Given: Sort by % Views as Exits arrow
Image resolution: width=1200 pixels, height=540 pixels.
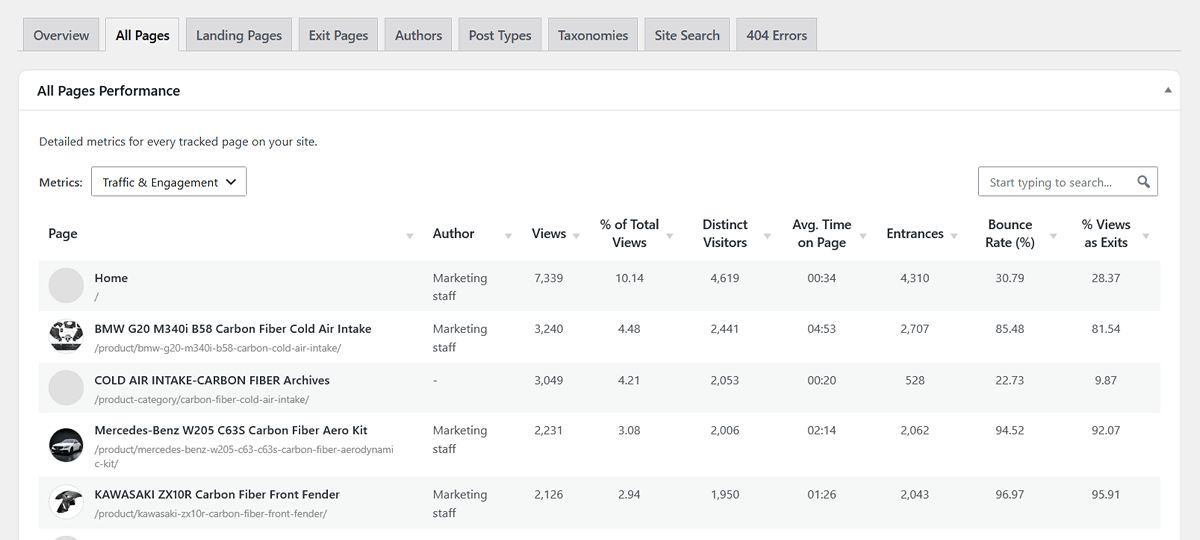Looking at the screenshot, I should pyautogui.click(x=1146, y=237).
